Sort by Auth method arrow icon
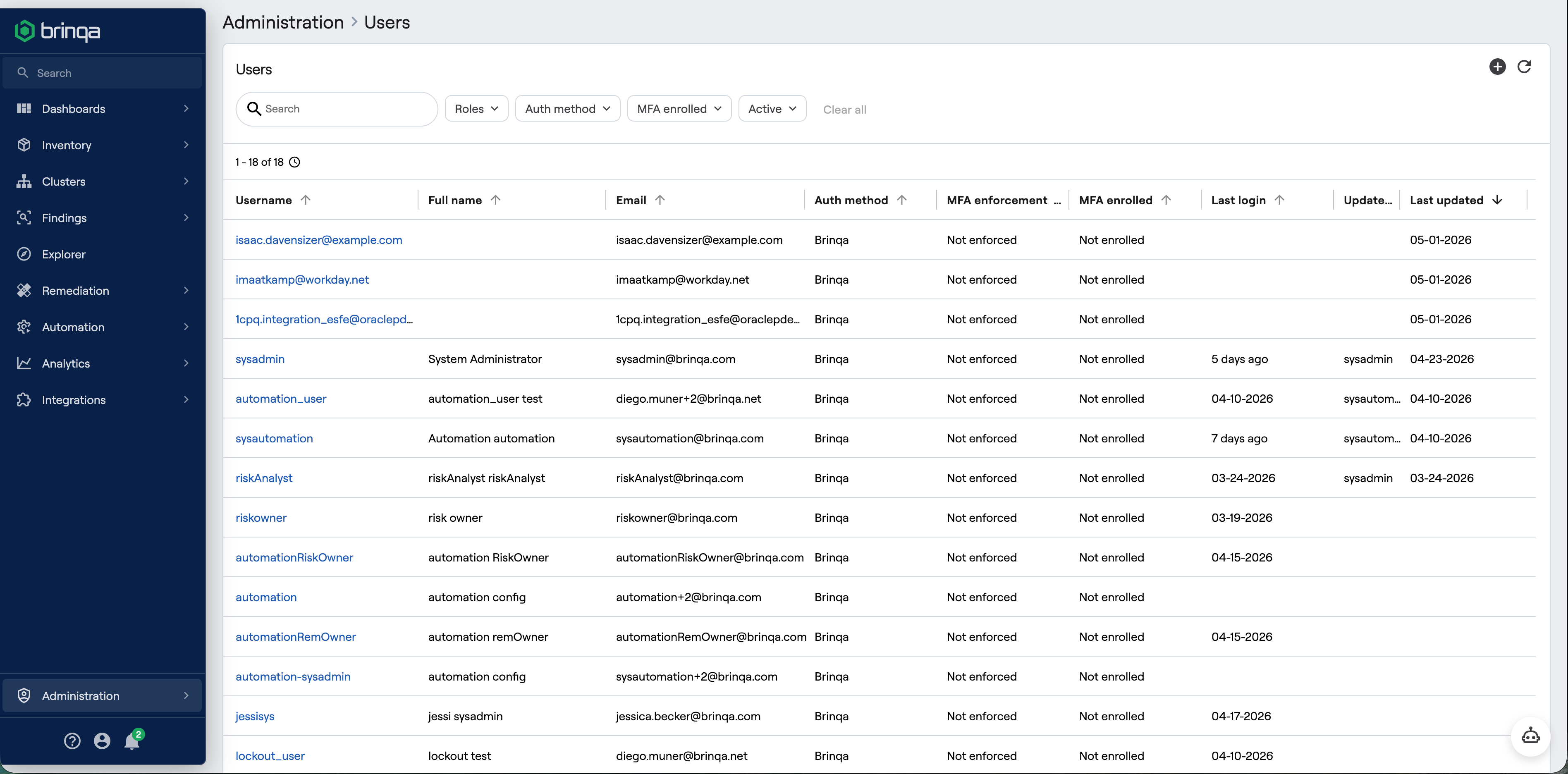The height and width of the screenshot is (774, 1568). pyautogui.click(x=902, y=200)
